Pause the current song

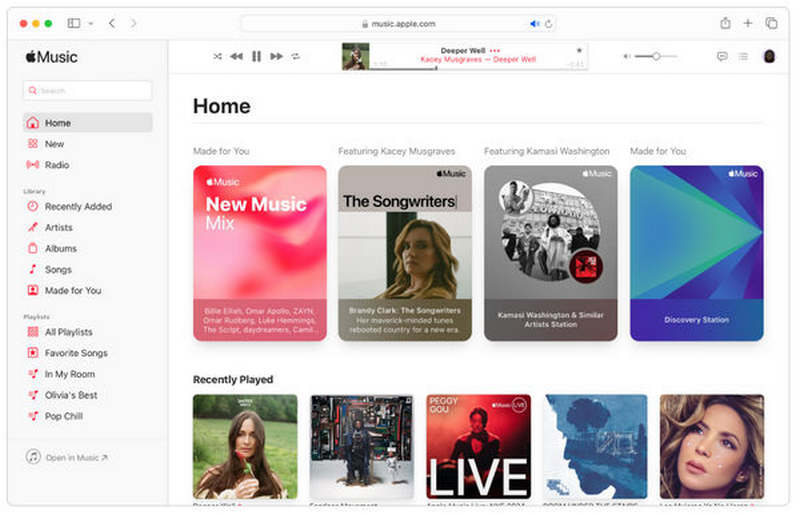257,56
